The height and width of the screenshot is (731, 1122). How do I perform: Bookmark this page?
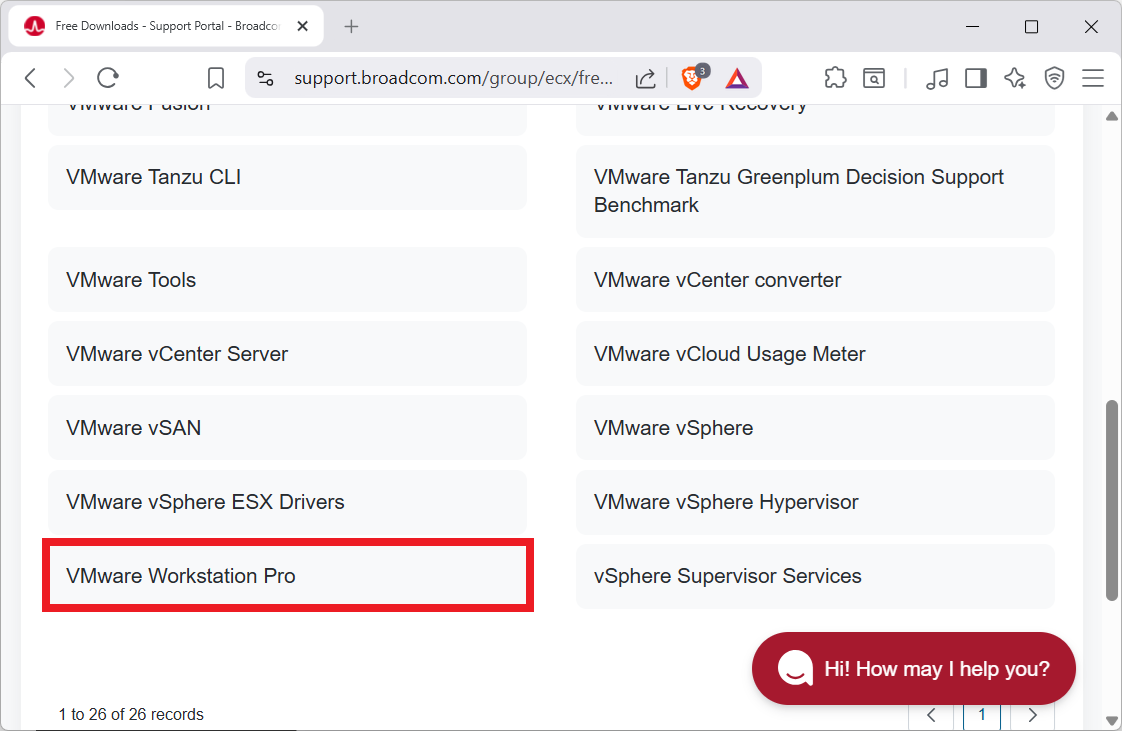(215, 78)
